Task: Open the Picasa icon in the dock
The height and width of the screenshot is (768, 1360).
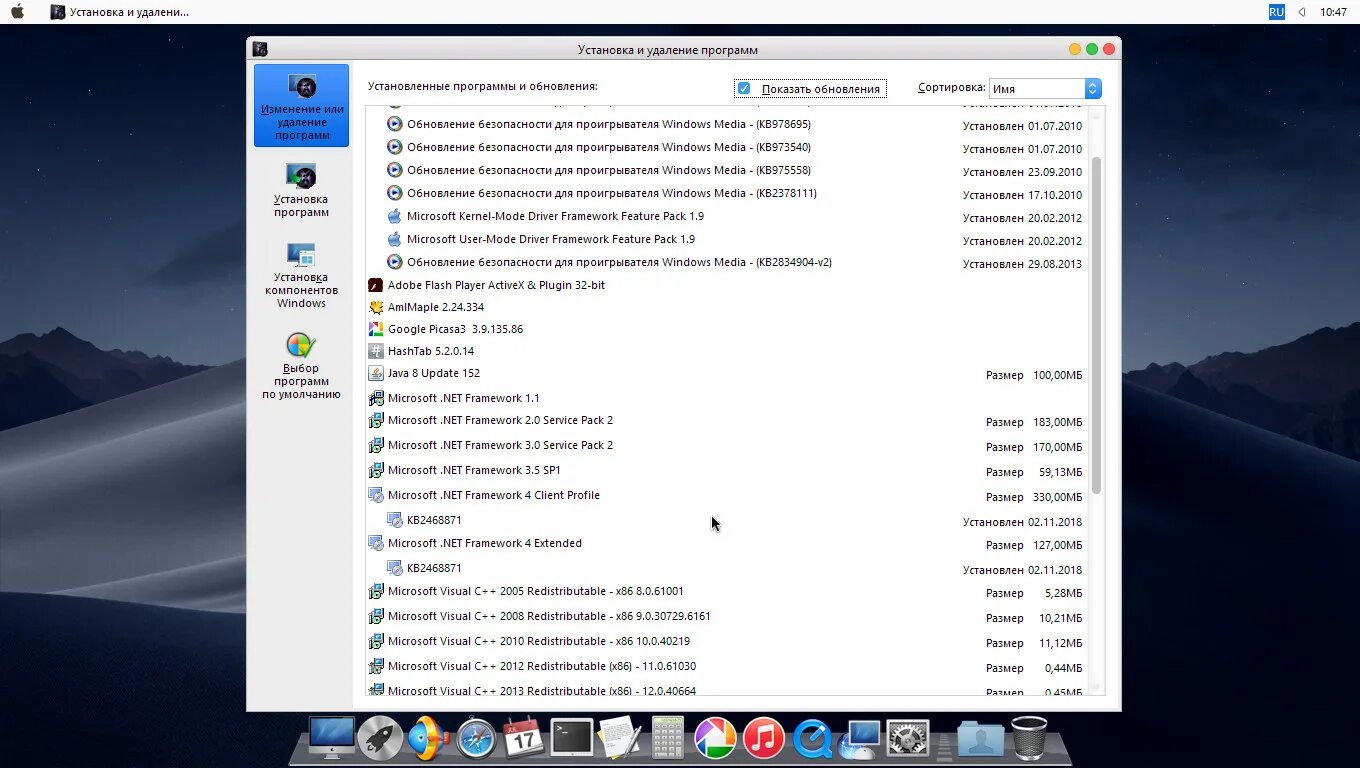Action: pyautogui.click(x=715, y=738)
